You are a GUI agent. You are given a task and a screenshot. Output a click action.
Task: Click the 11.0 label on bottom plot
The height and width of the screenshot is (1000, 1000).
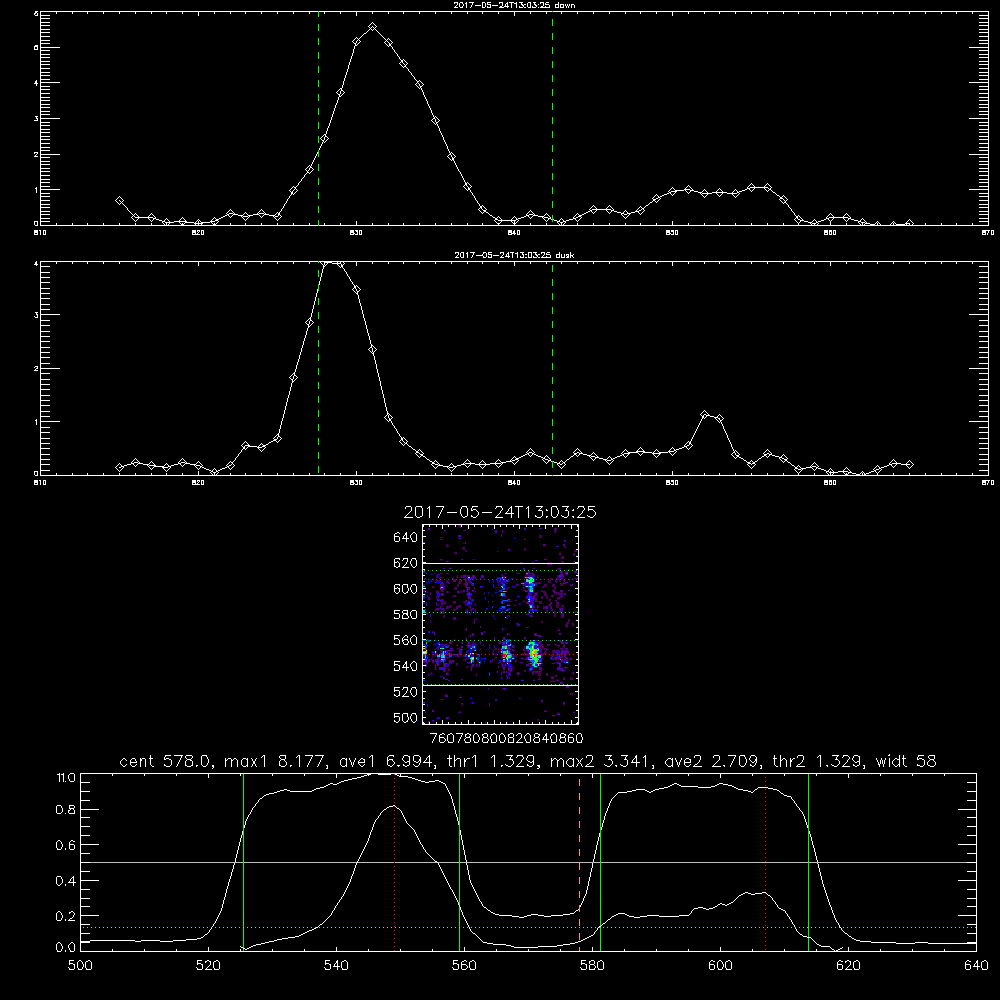pos(66,778)
